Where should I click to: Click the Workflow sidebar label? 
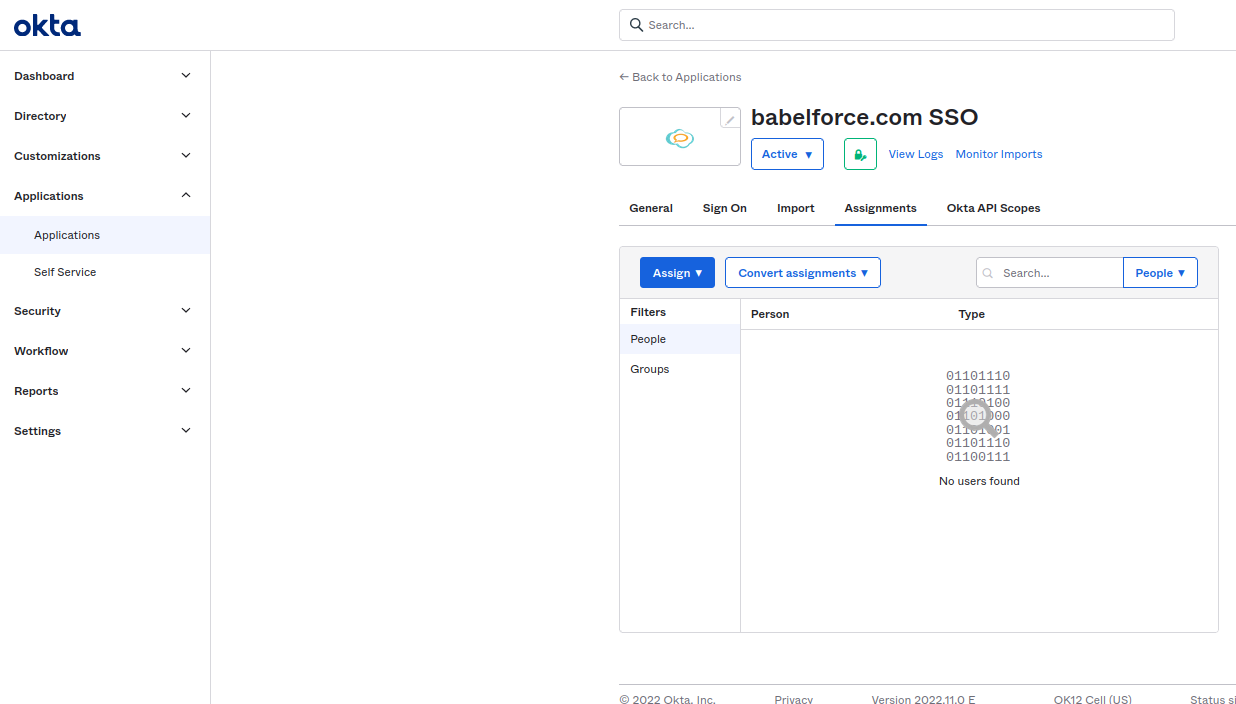click(x=41, y=351)
